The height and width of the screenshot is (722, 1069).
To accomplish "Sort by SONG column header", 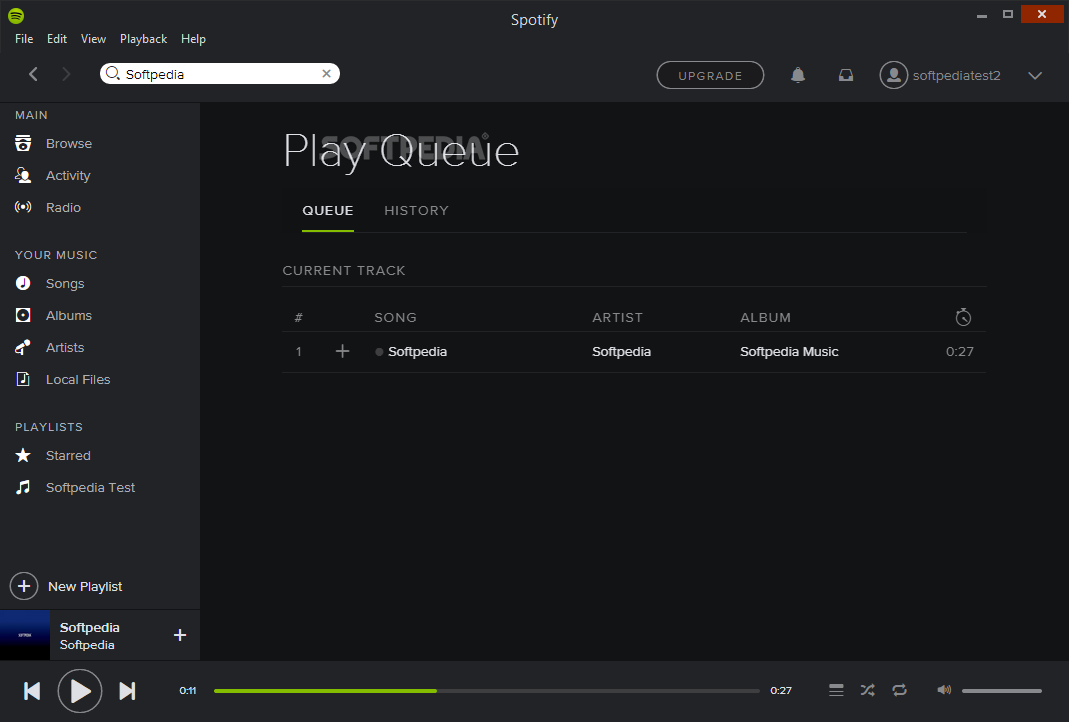I will click(395, 318).
